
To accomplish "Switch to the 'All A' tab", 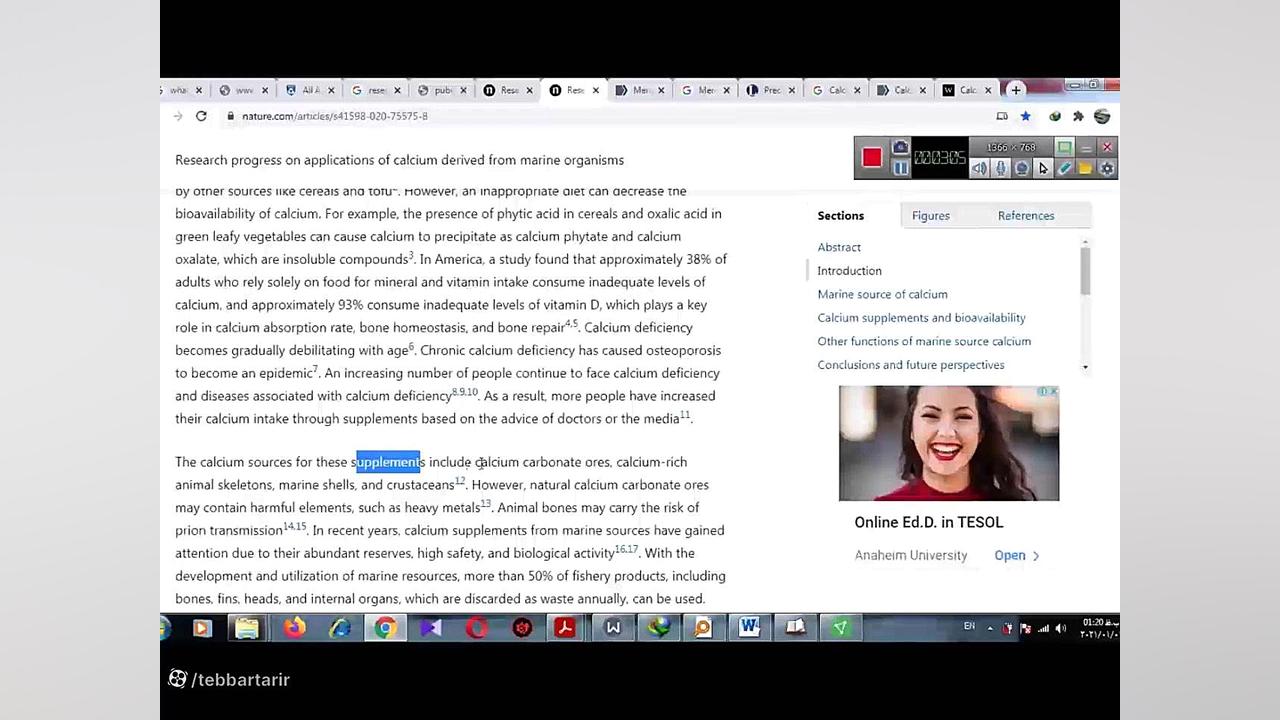I will (x=309, y=90).
